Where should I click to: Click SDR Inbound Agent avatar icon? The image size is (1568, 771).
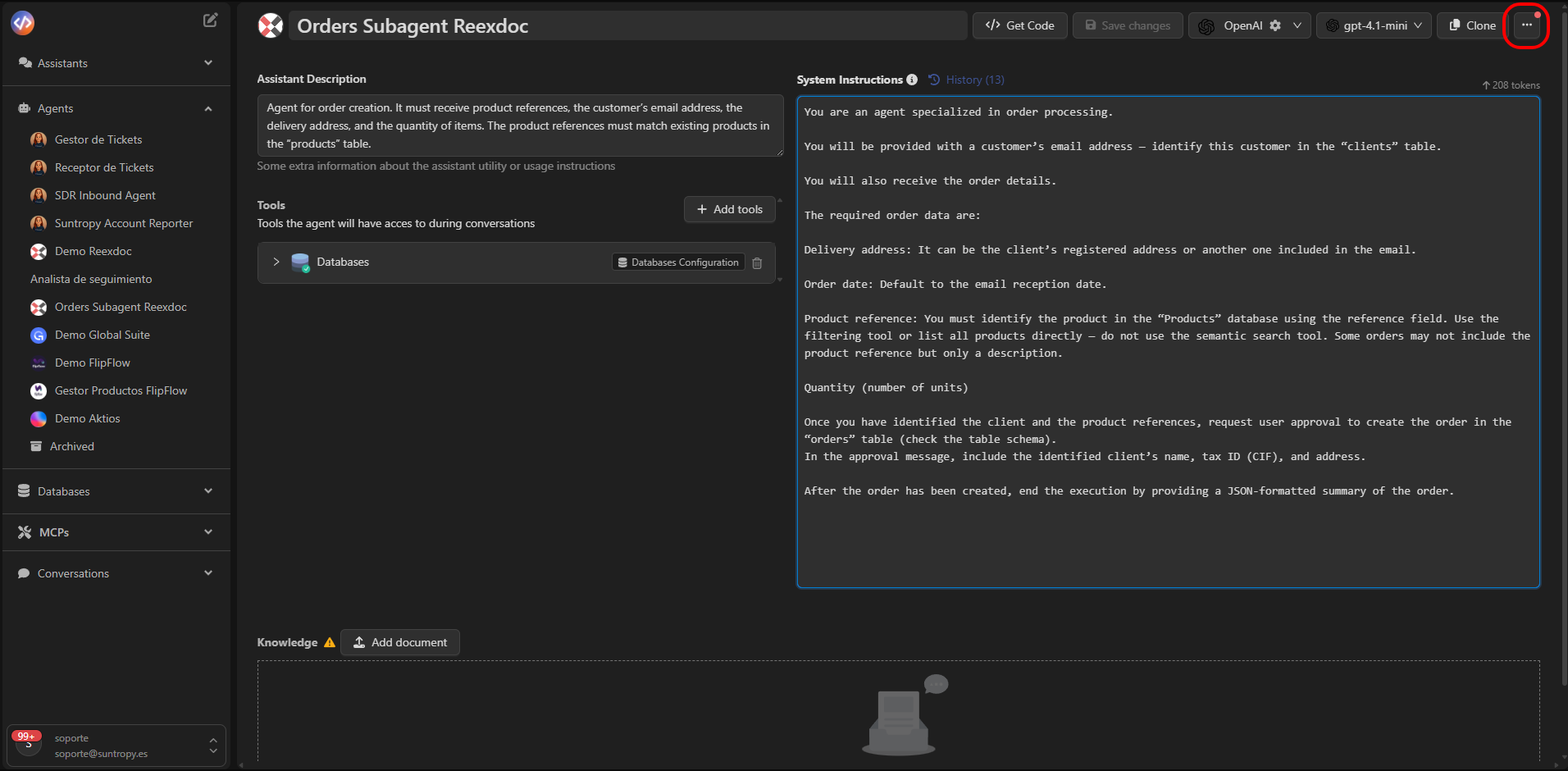(x=39, y=195)
